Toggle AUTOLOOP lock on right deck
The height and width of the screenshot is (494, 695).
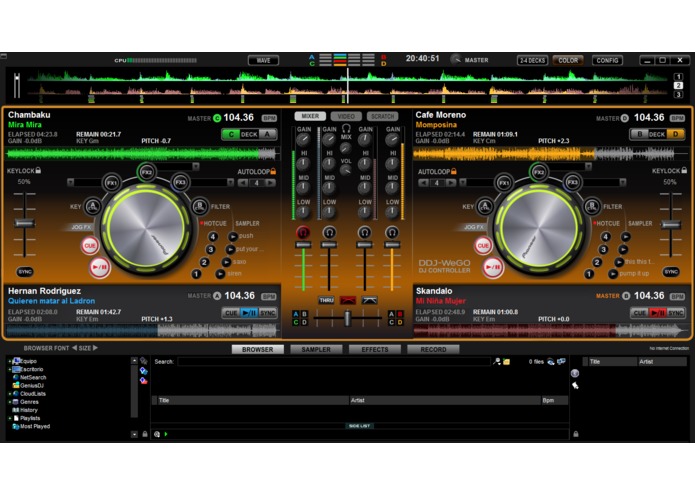pyautogui.click(x=453, y=171)
